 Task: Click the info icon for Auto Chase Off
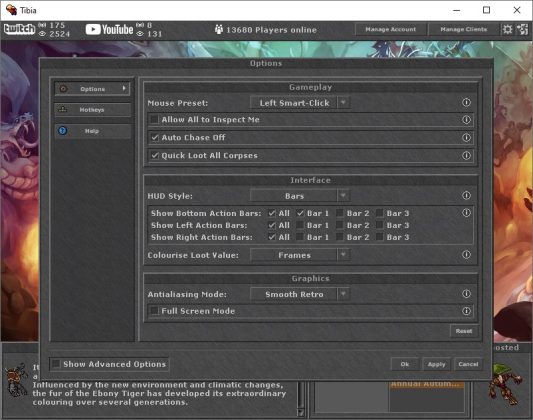466,137
